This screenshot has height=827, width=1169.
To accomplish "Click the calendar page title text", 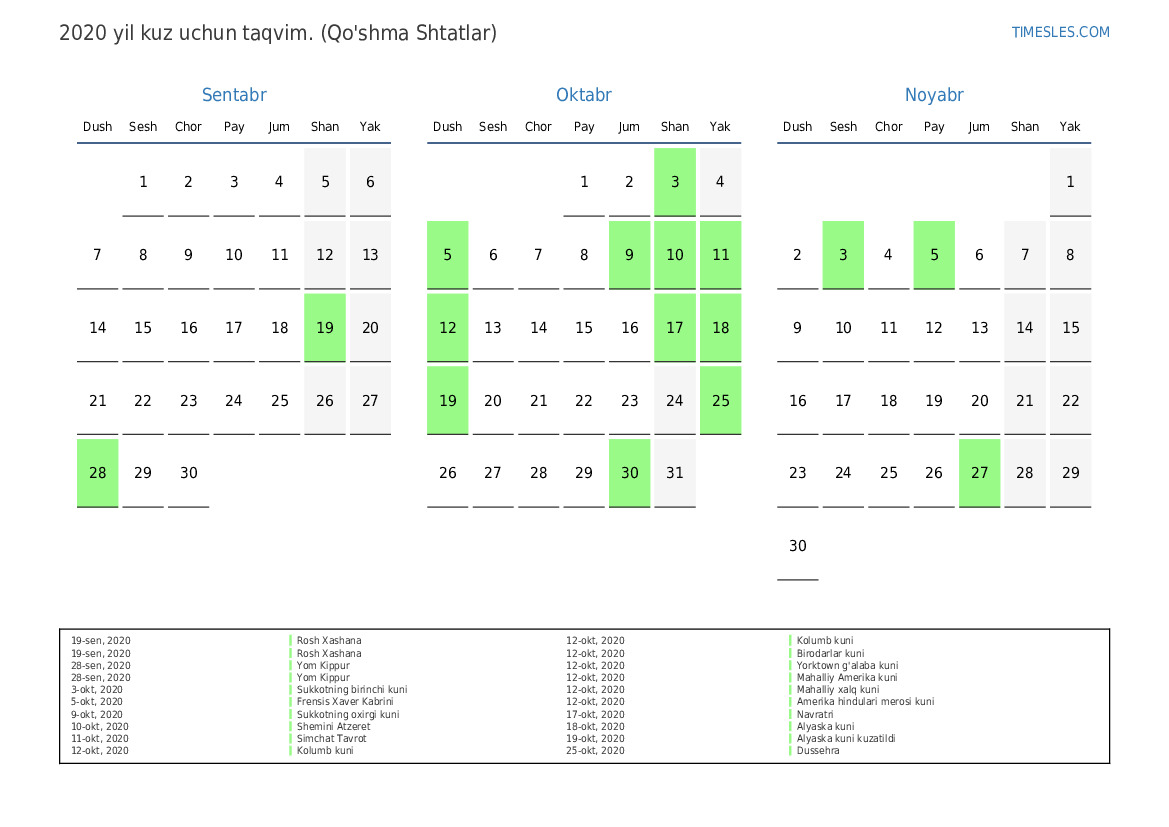I will [278, 33].
